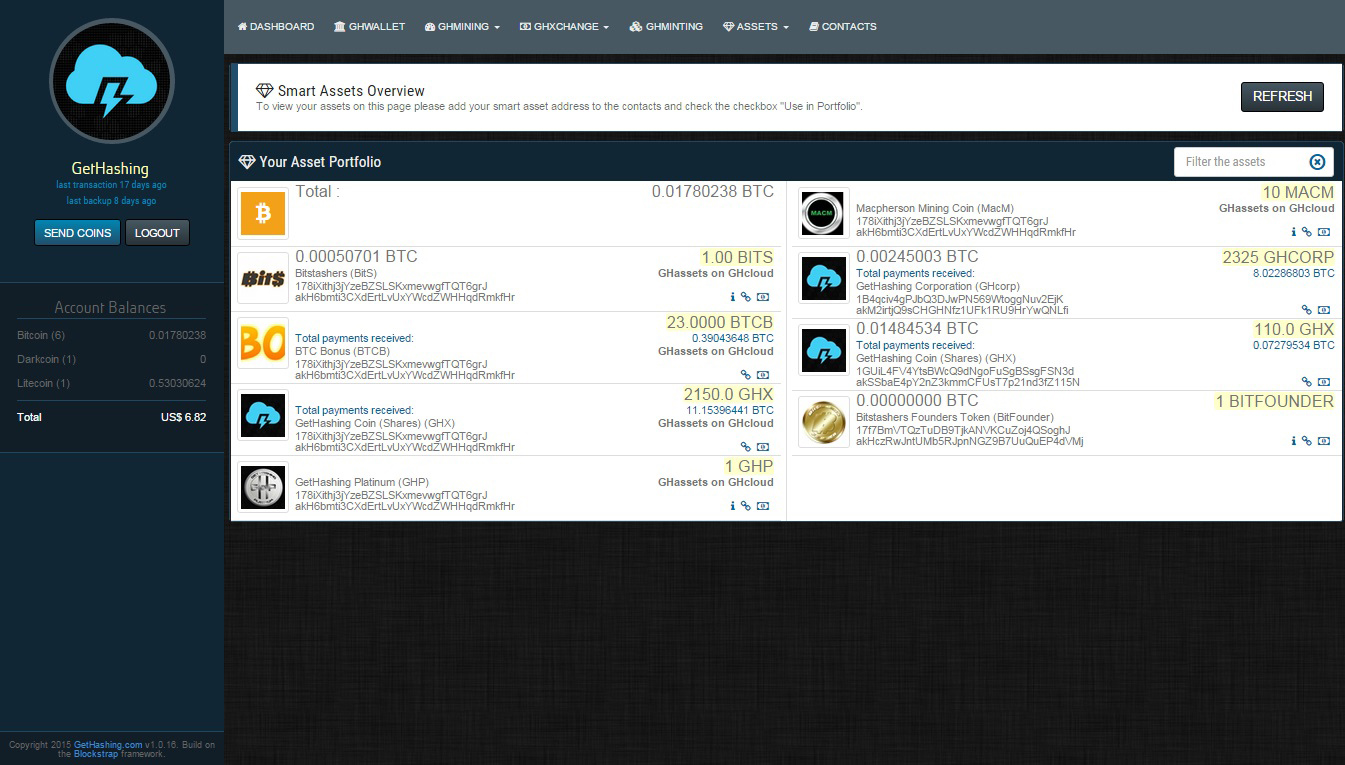Click money icon in Bitstashers BITS row

(763, 297)
